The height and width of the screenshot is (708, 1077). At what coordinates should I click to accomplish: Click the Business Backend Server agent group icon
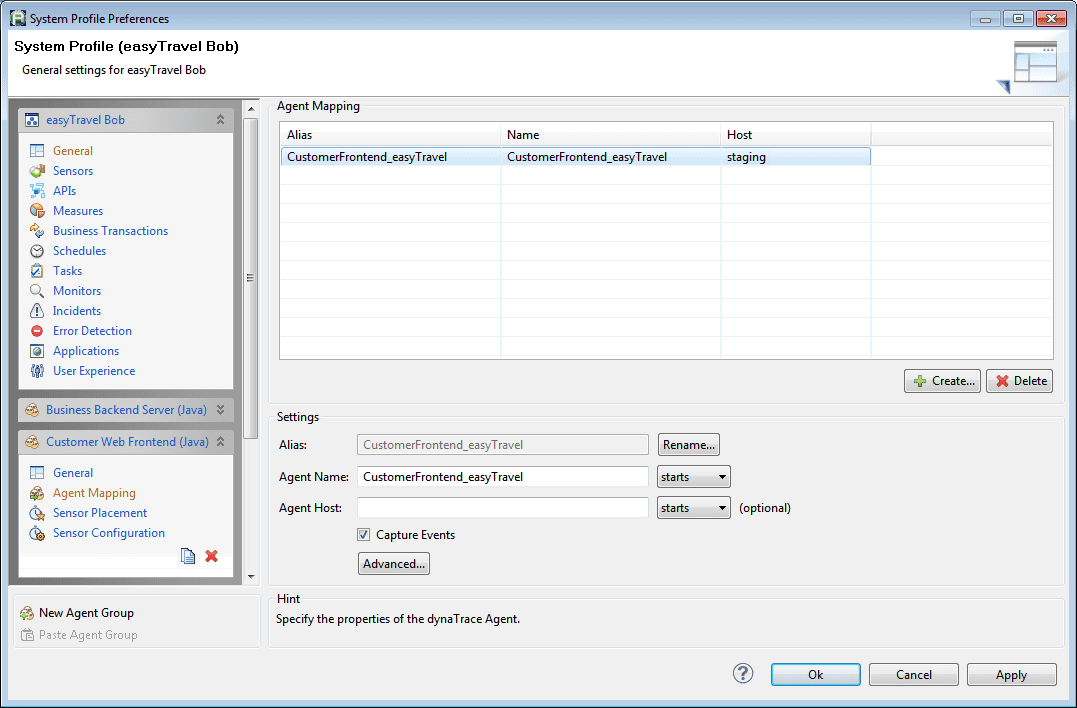click(32, 410)
